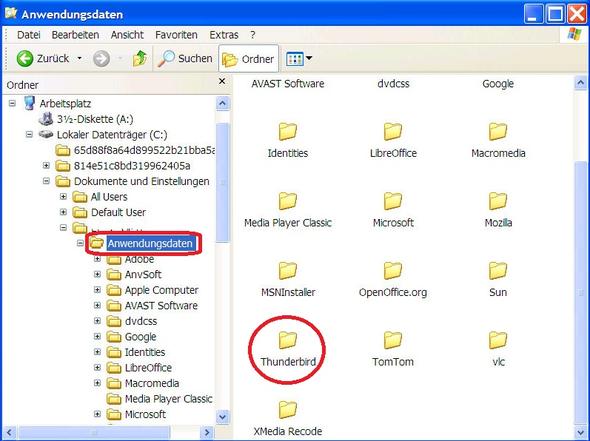Close the Ordner side pane

222,81
